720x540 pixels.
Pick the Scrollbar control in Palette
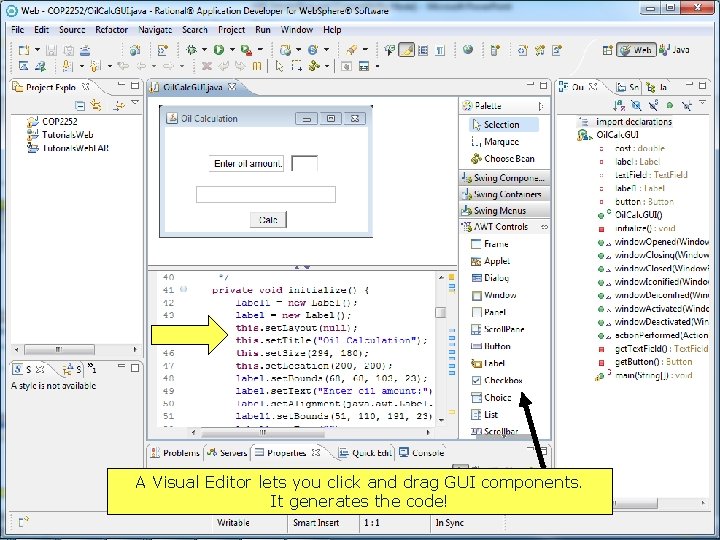pyautogui.click(x=495, y=432)
